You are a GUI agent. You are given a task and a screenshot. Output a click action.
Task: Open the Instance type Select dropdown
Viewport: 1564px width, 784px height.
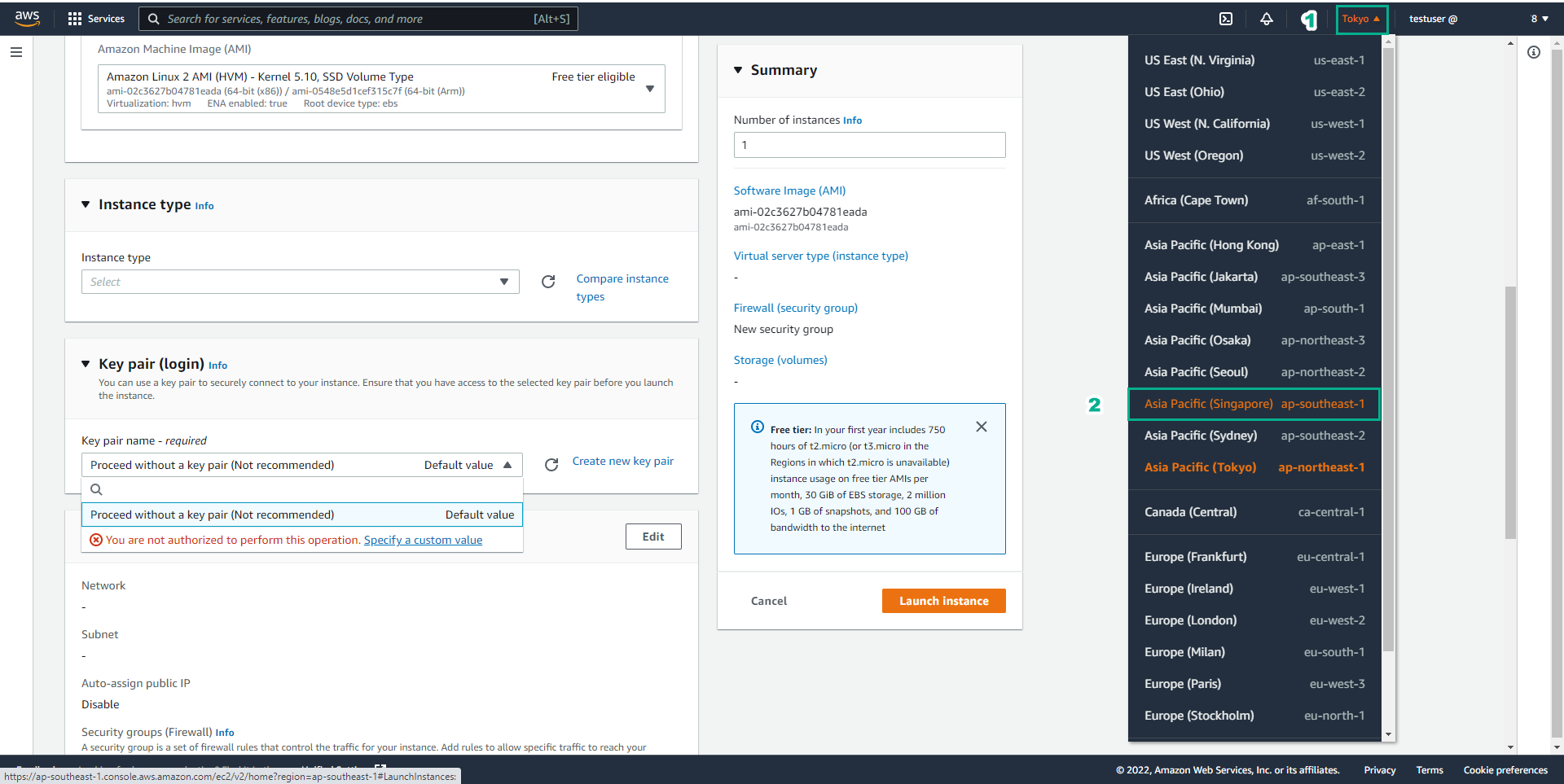pyautogui.click(x=301, y=282)
